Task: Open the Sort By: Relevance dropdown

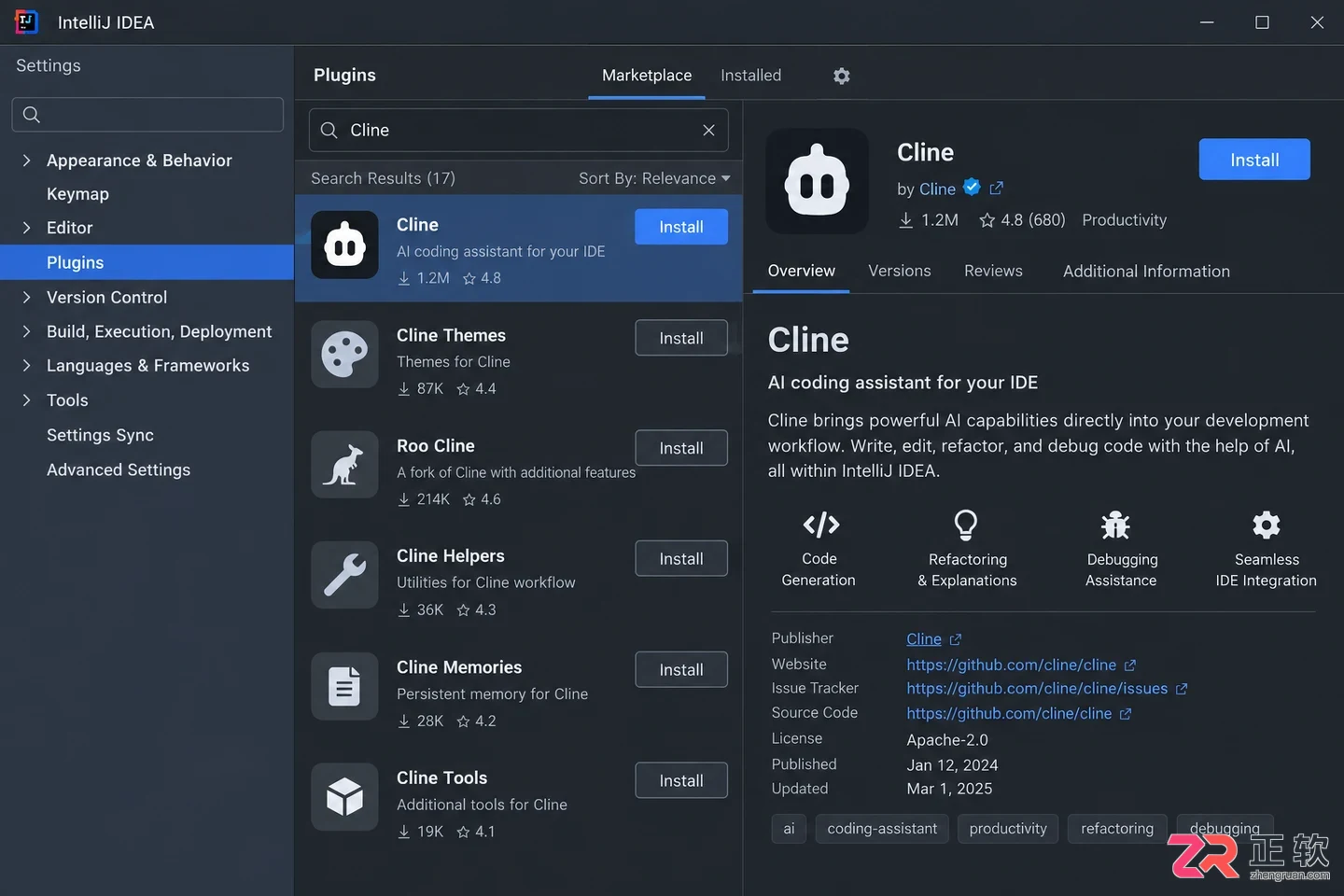Action: 654,178
